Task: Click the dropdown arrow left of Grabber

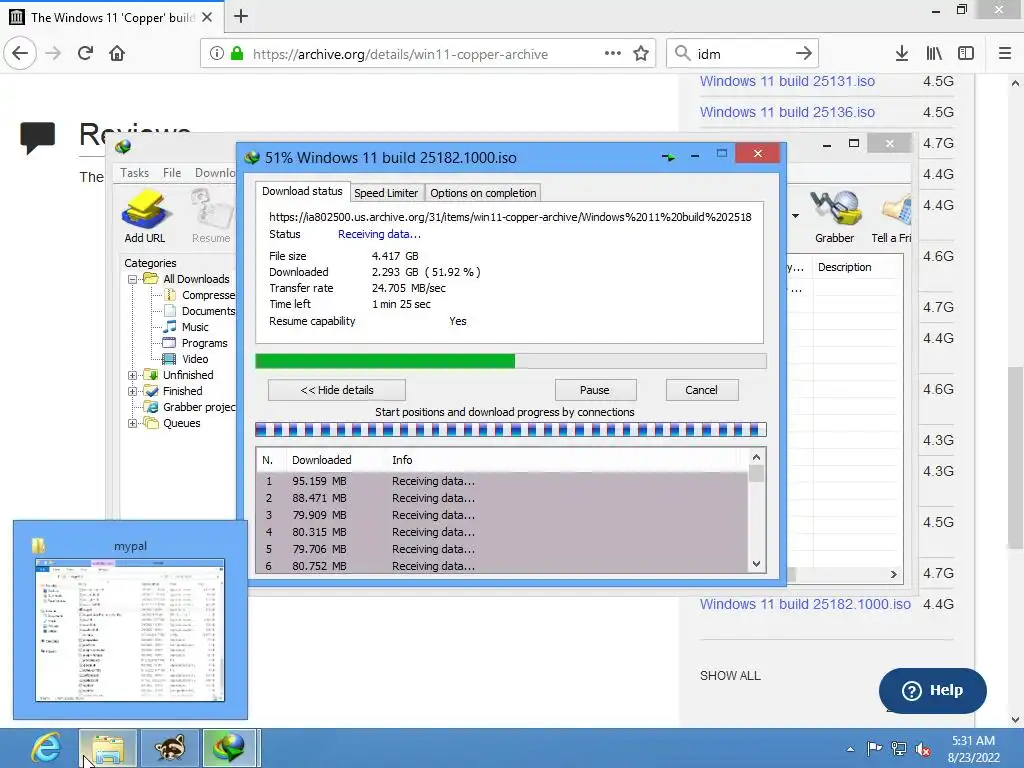Action: (x=795, y=216)
